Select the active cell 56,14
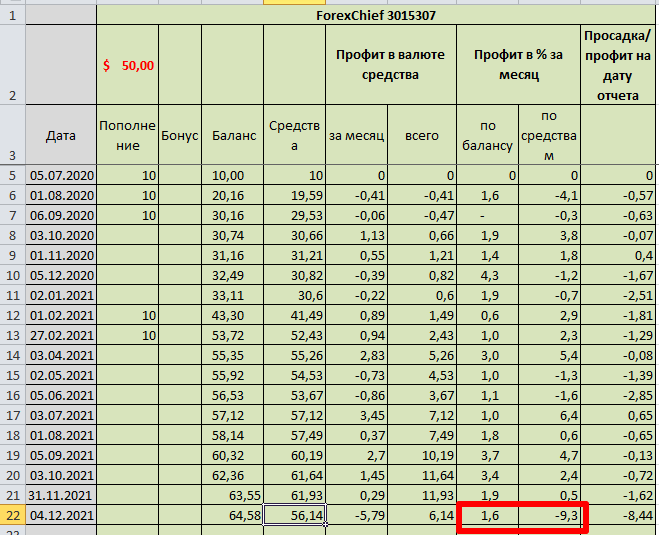The width and height of the screenshot is (659, 535). 295,515
